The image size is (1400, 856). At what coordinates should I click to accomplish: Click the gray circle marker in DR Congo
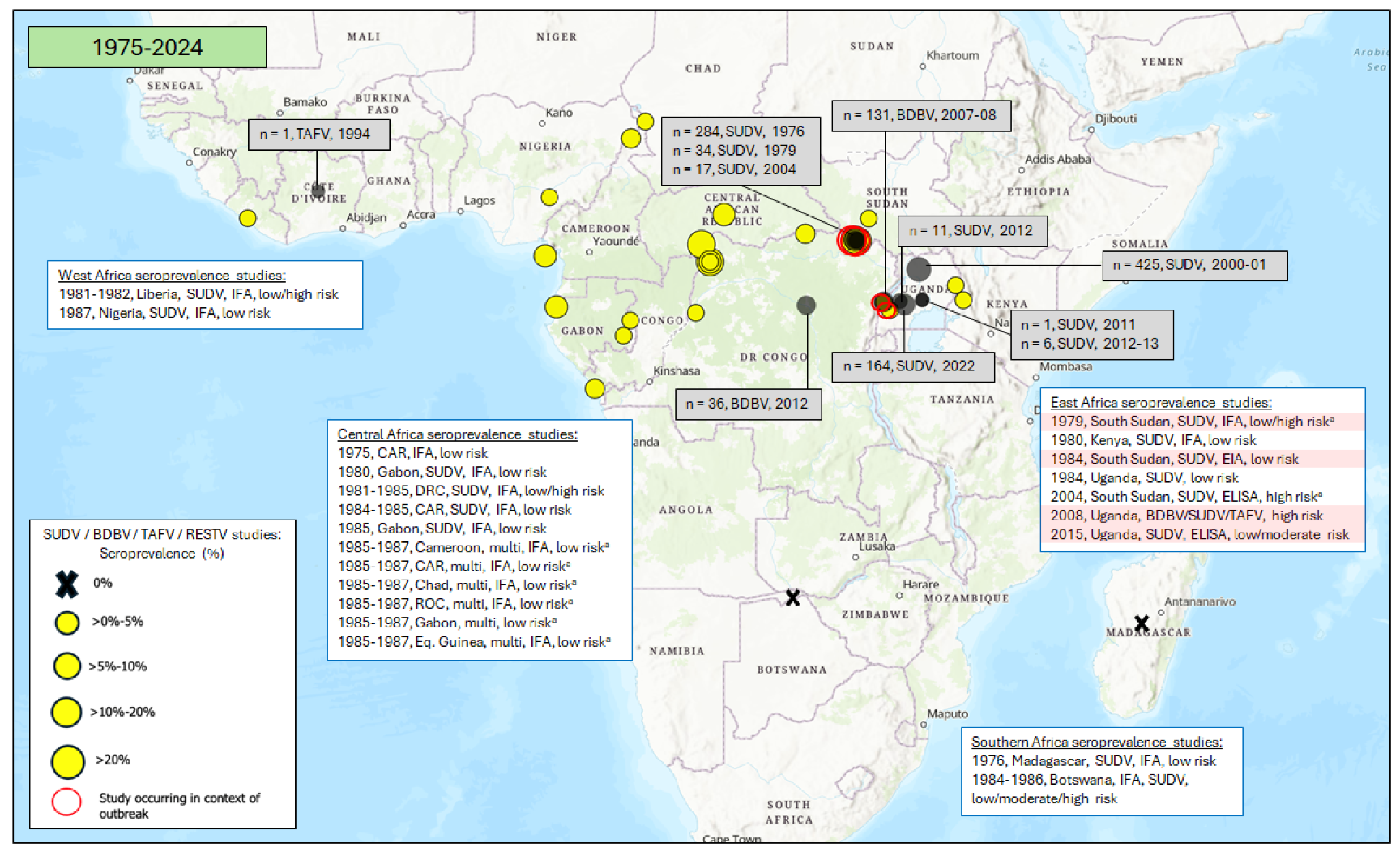point(805,305)
